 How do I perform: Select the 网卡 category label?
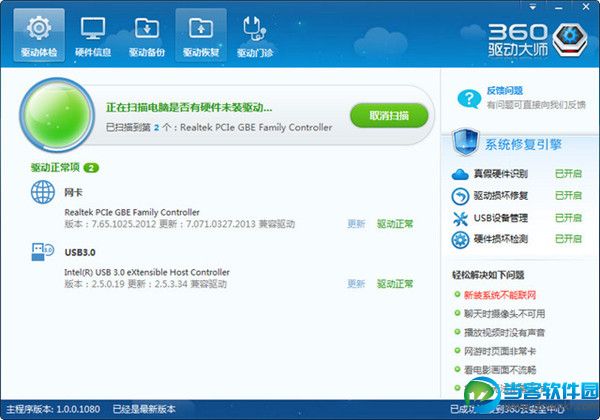73,192
